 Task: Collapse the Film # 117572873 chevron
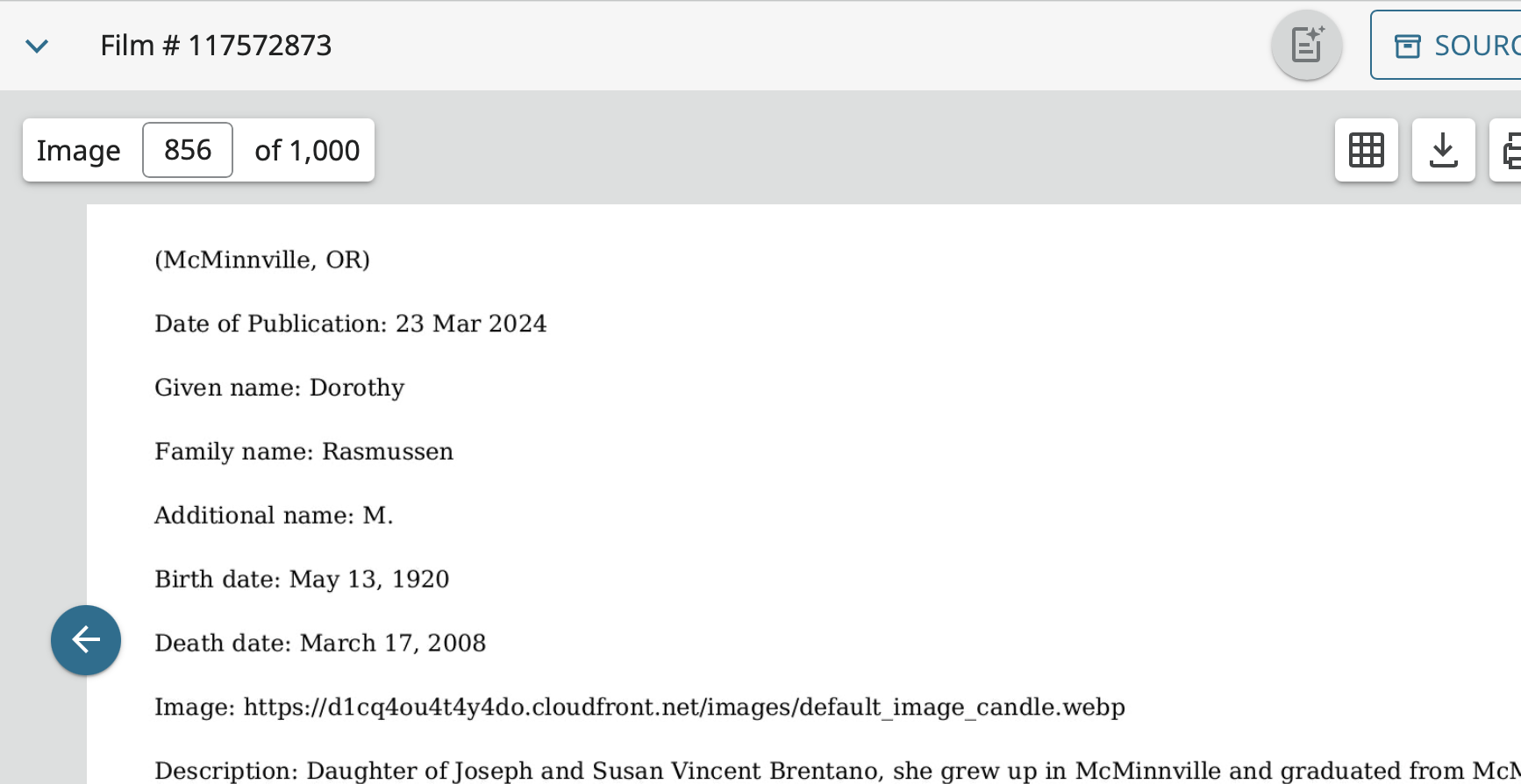37,46
